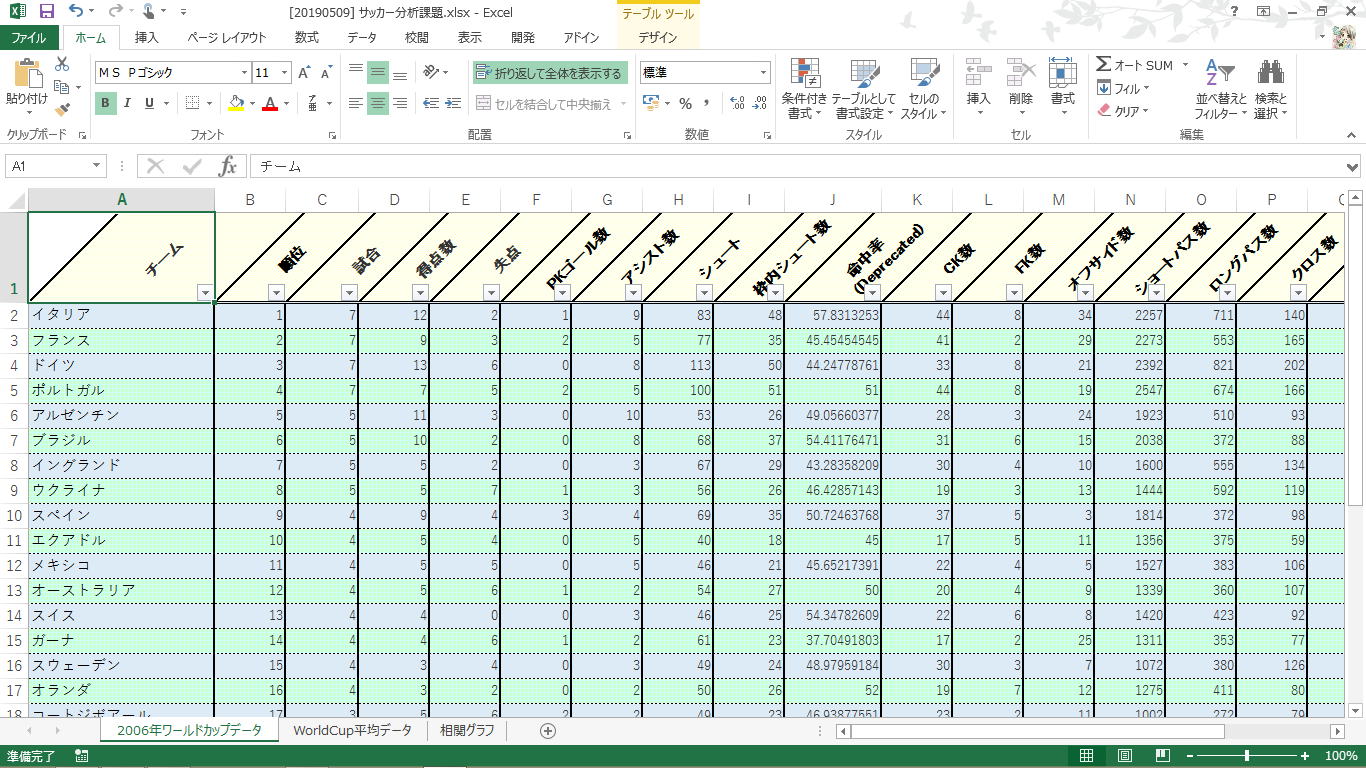Toggle italic formatting button

128,103
